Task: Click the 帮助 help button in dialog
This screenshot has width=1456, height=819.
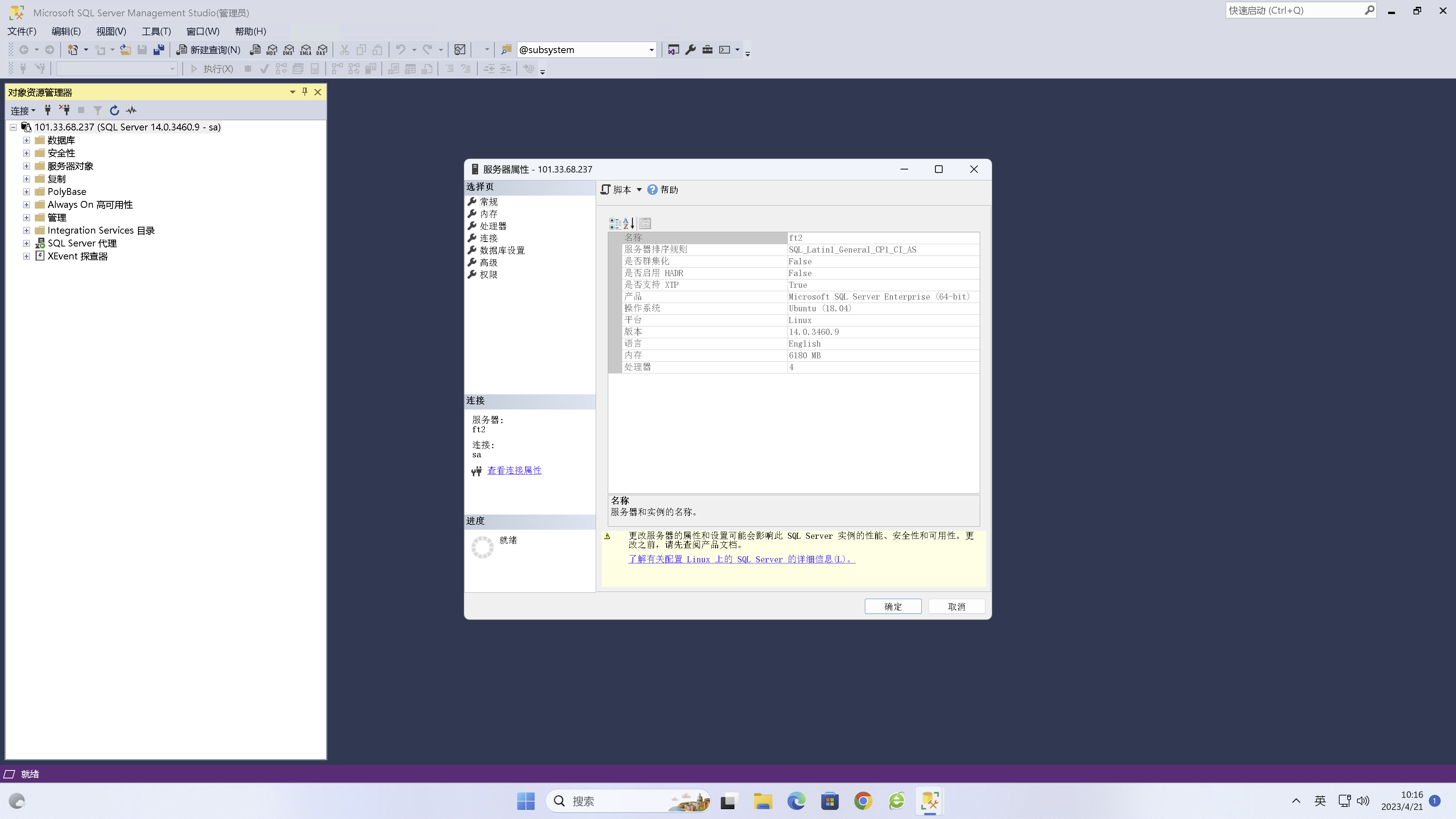Action: tap(662, 190)
